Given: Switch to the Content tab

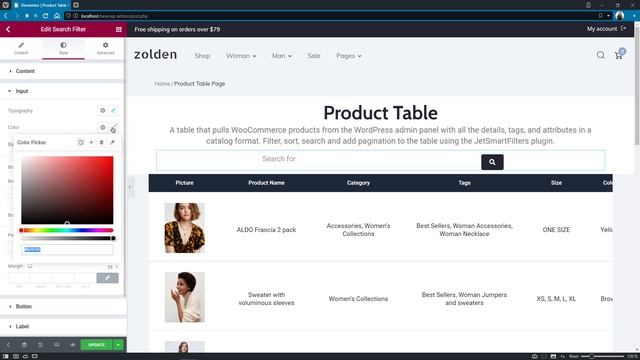Looking at the screenshot, I should click(21, 49).
